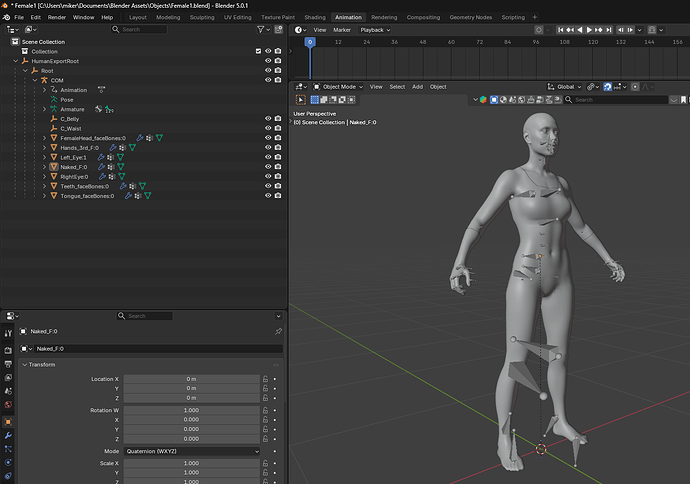Toggle the auto-keying record button
The height and width of the screenshot is (484, 690).
pyautogui.click(x=539, y=30)
